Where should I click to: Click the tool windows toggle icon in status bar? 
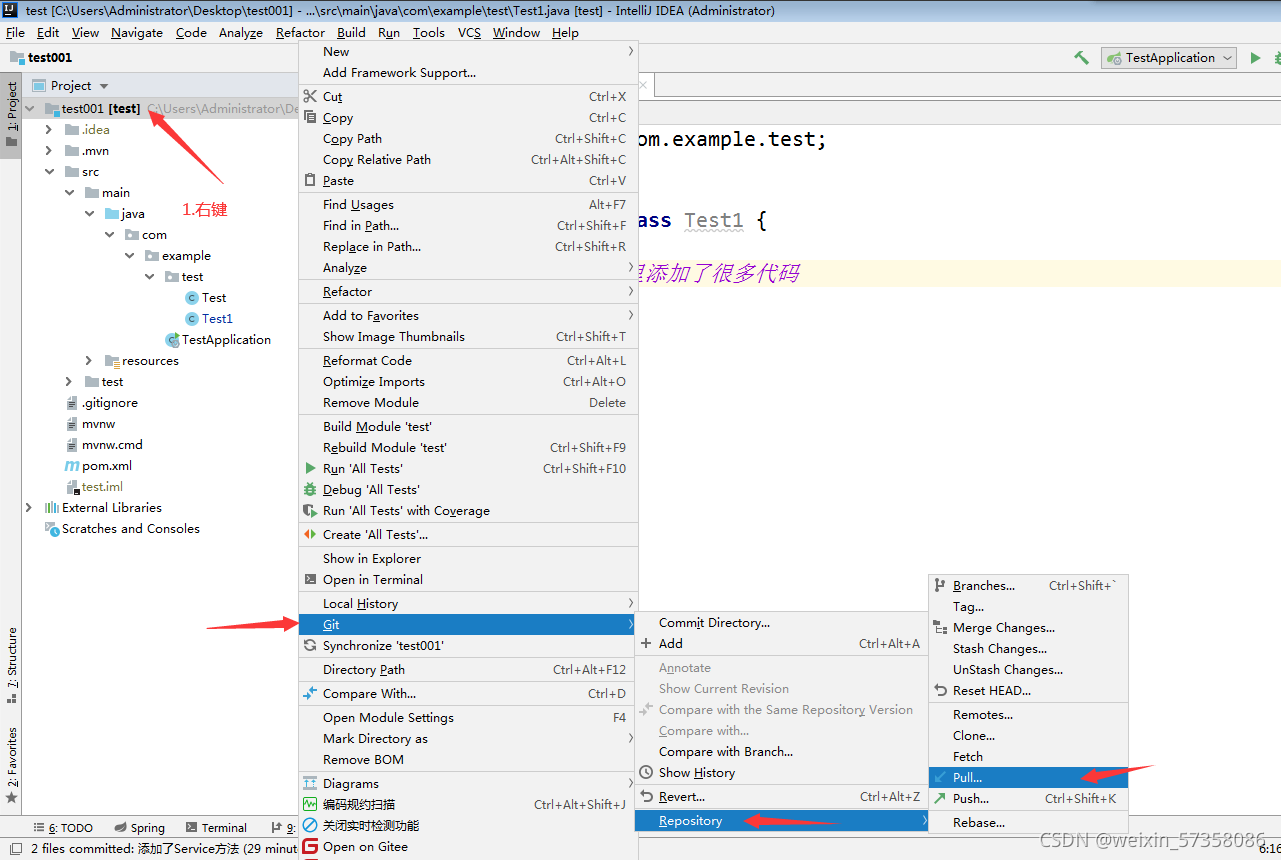(x=15, y=848)
